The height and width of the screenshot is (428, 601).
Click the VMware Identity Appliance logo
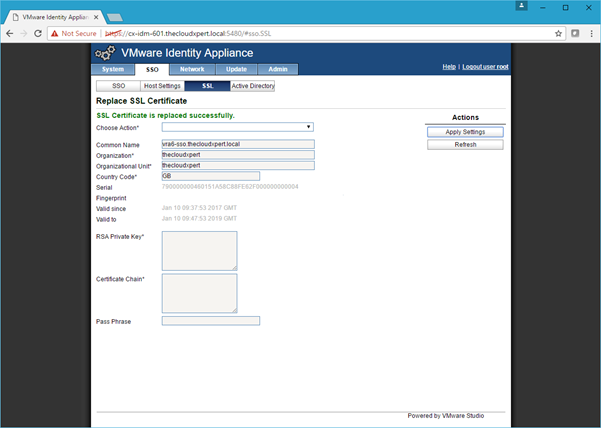click(x=105, y=53)
